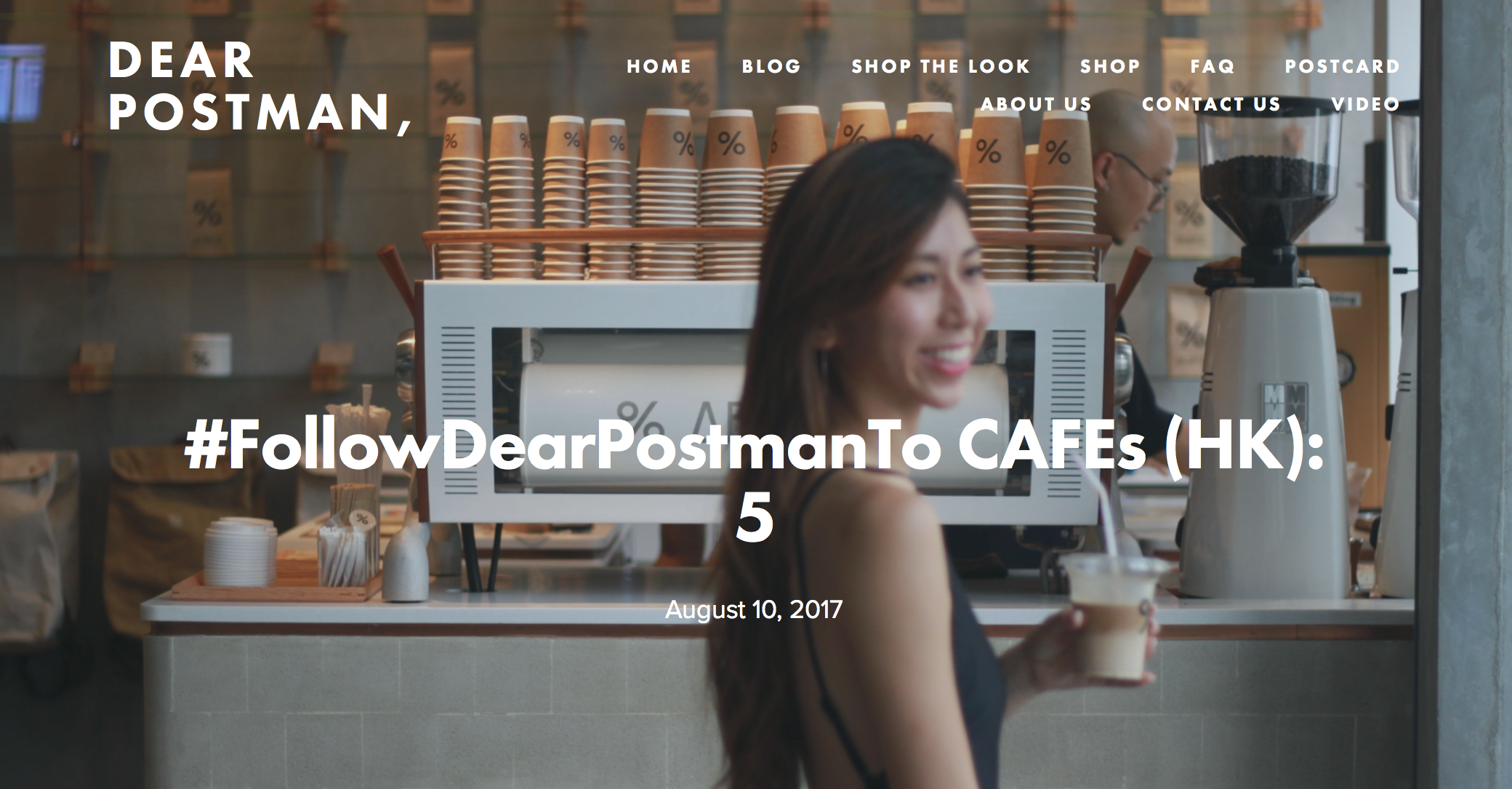Open the HOME navigation link
The width and height of the screenshot is (1512, 789).
click(x=659, y=66)
